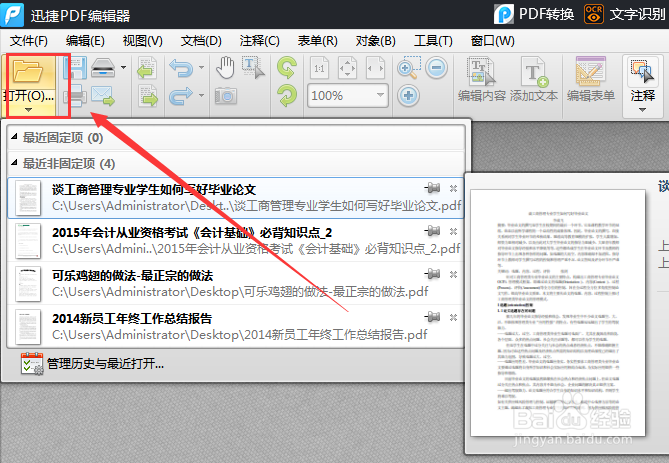
Task: Remove 2014新员工年终工作总结报告 from recent list
Action: pyautogui.click(x=454, y=317)
